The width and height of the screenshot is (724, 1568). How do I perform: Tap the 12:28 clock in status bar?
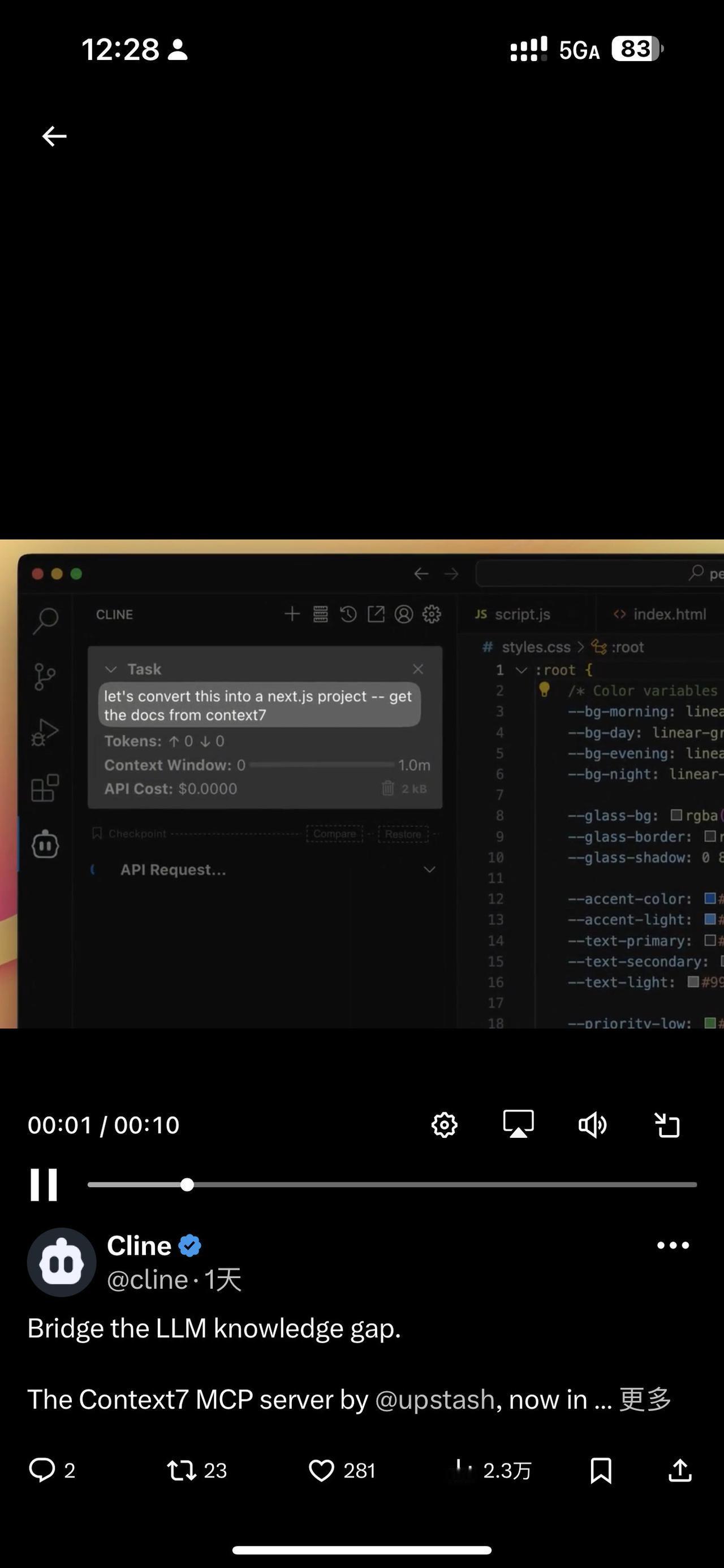(120, 49)
